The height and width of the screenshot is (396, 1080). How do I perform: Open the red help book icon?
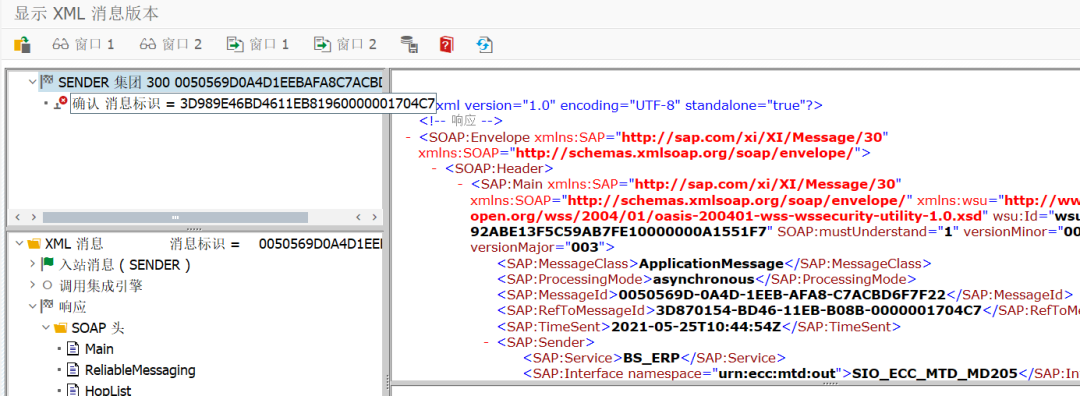[447, 45]
